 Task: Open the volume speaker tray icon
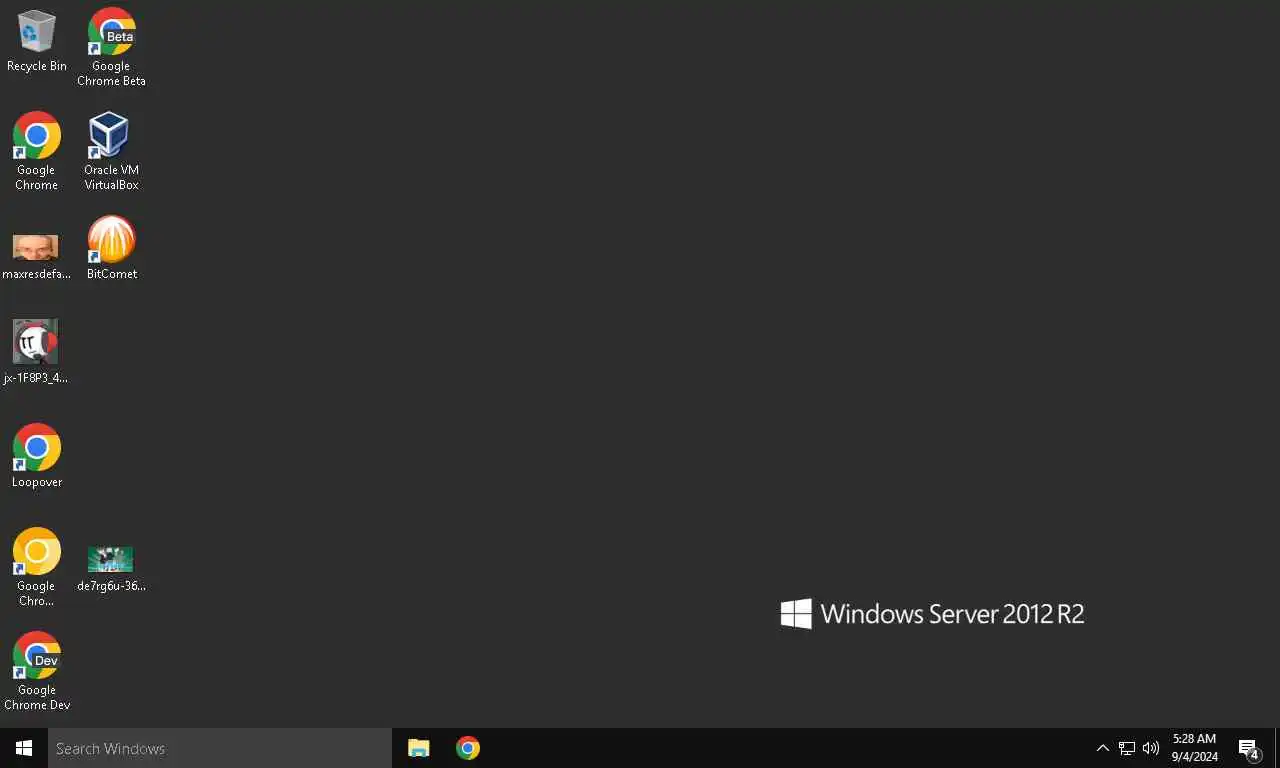[1151, 748]
